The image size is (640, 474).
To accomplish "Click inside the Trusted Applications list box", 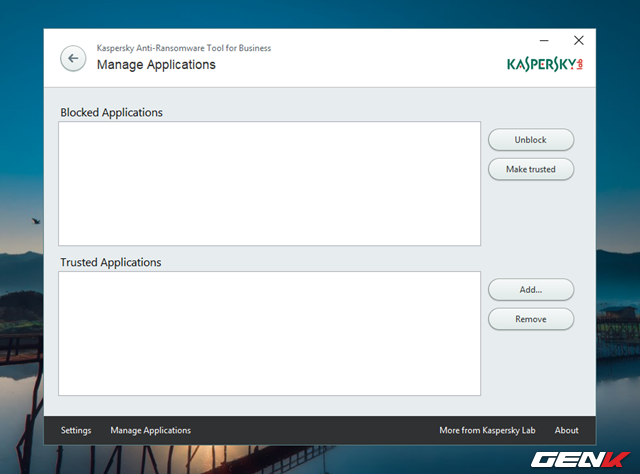I will coord(269,333).
